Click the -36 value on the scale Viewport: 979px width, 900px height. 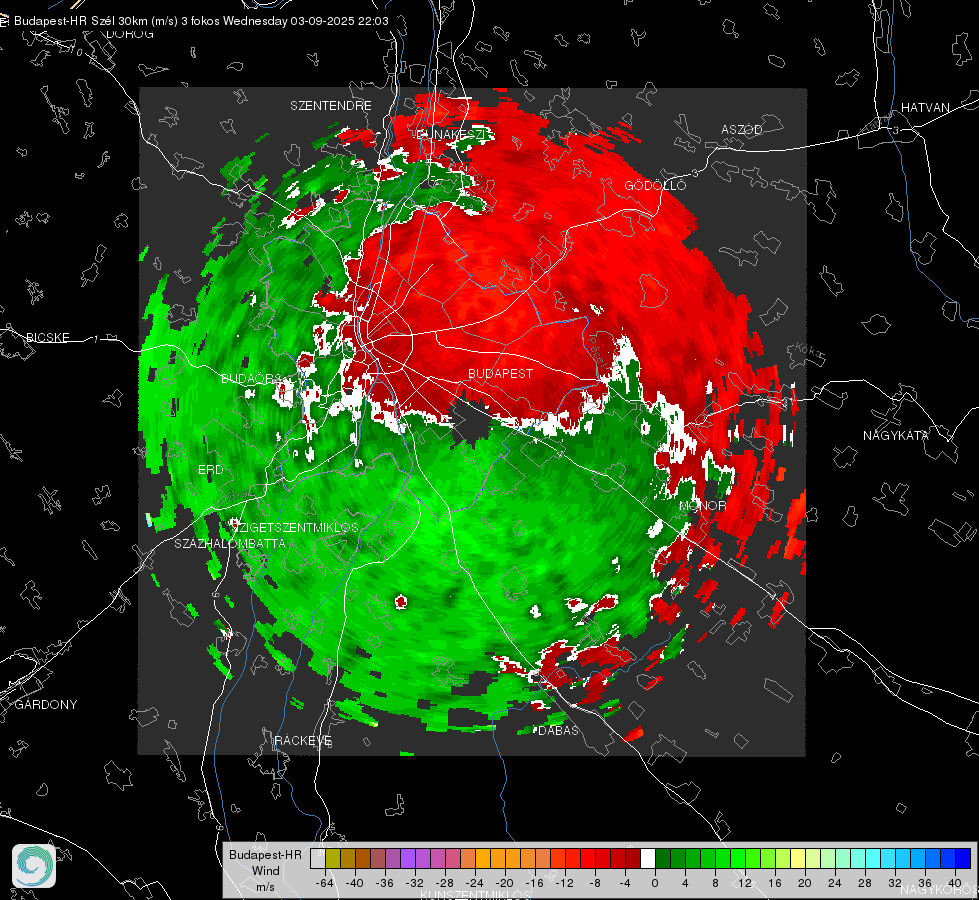click(385, 883)
